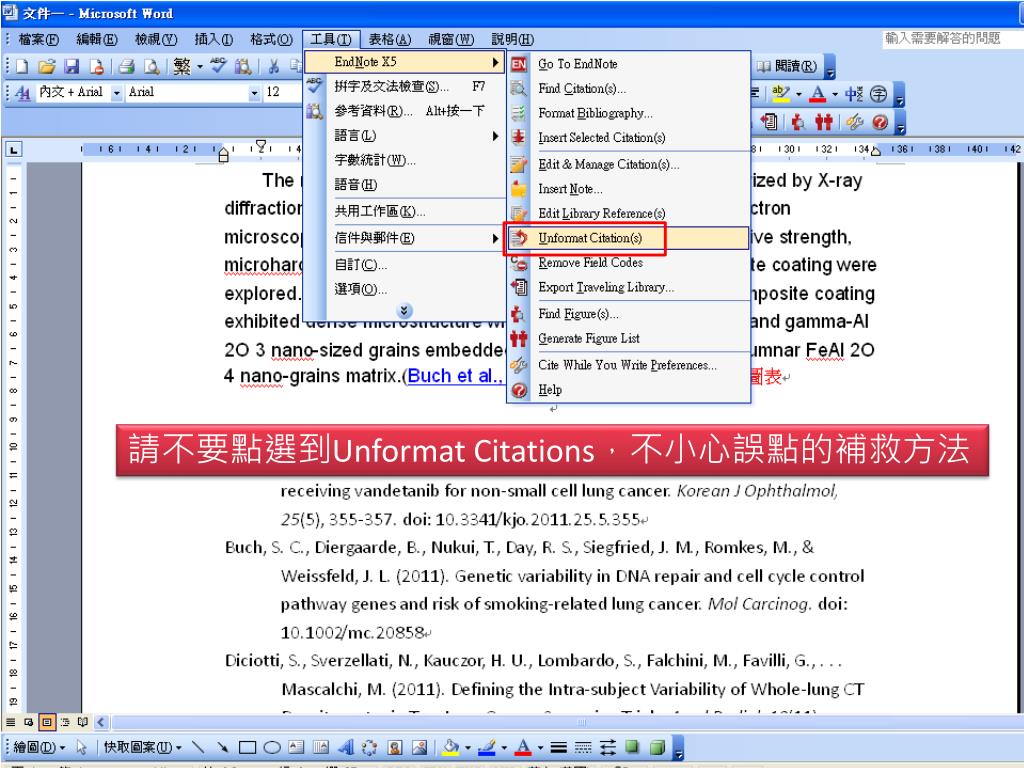The height and width of the screenshot is (768, 1024).
Task: Print the document via printer icon
Action: tap(127, 66)
